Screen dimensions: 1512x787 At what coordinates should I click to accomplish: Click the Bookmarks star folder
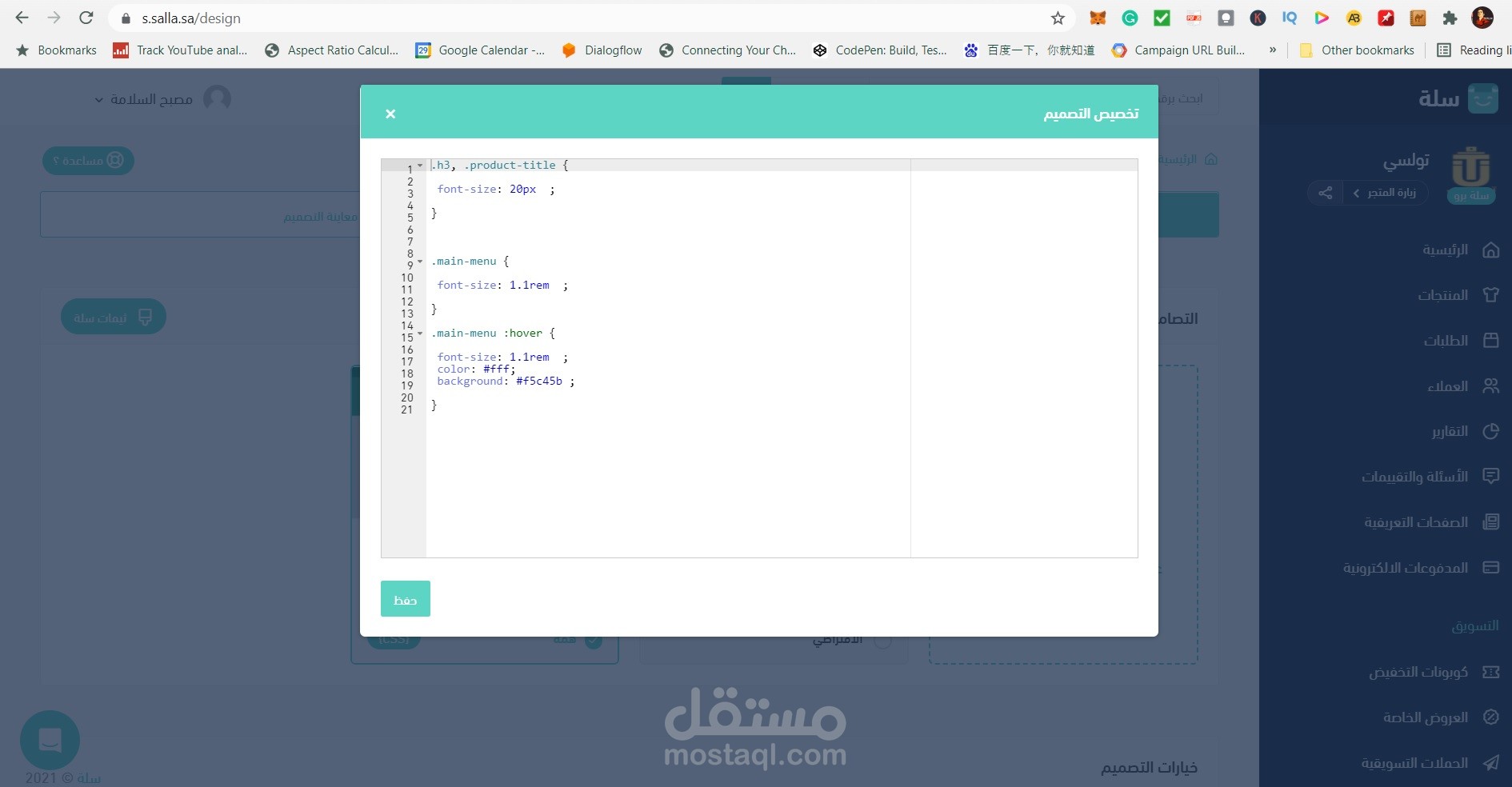pyautogui.click(x=56, y=50)
